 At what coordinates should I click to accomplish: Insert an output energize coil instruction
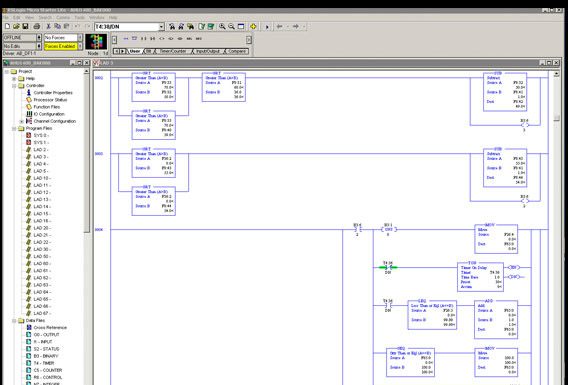pyautogui.click(x=162, y=38)
